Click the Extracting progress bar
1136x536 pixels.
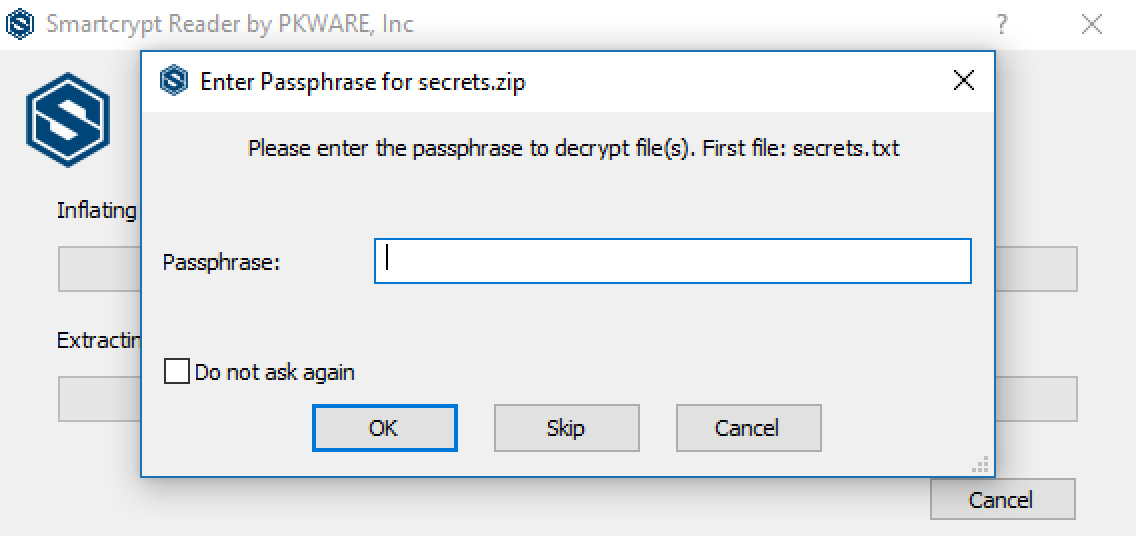(x=1035, y=399)
